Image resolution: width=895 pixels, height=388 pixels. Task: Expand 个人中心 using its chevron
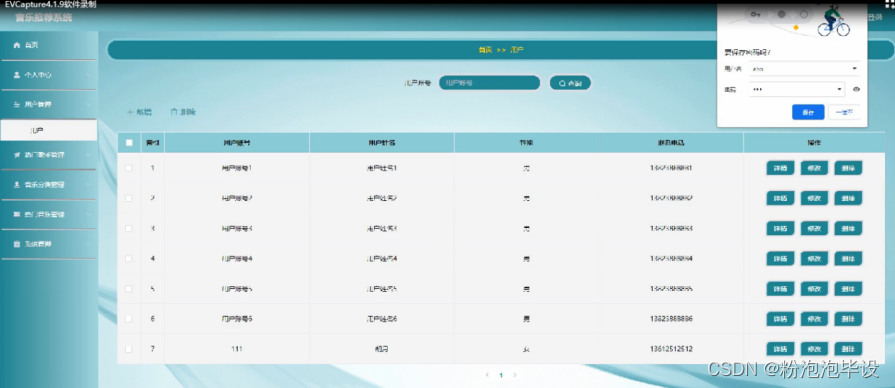click(88, 75)
